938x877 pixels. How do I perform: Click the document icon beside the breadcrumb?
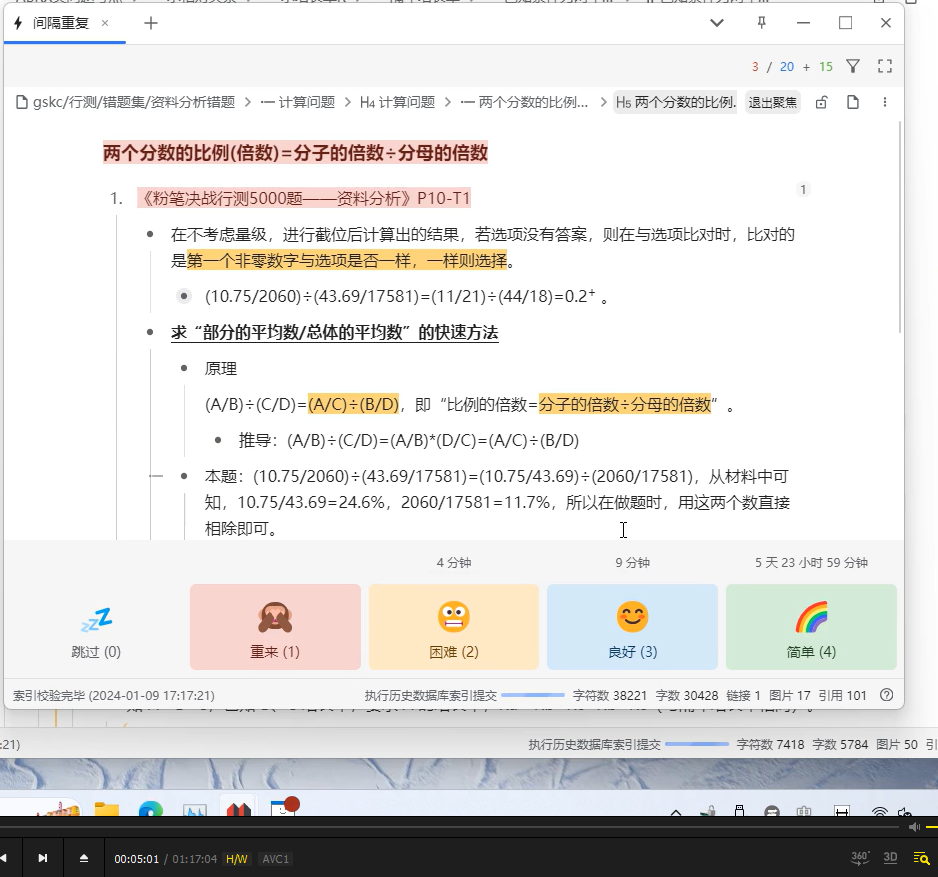(x=853, y=102)
